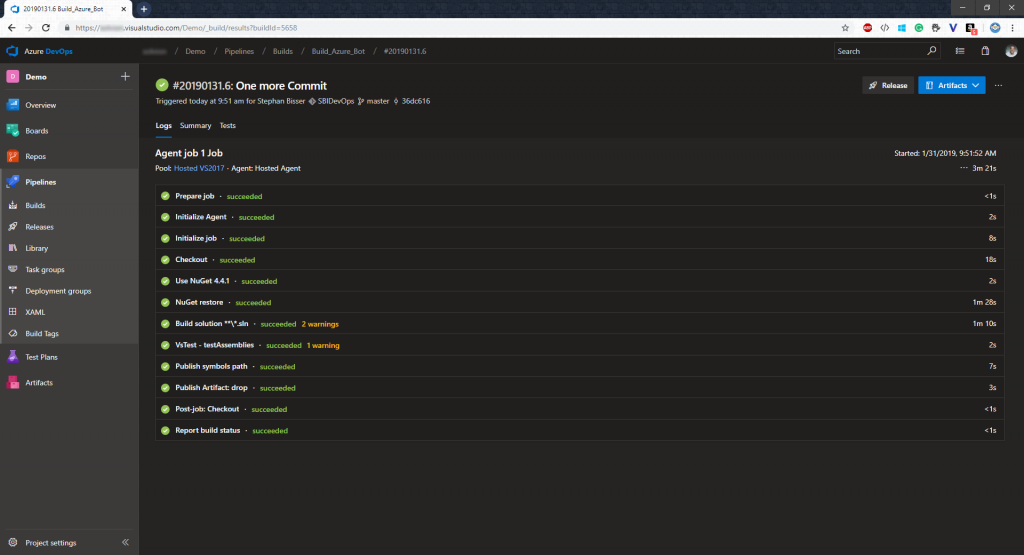The height and width of the screenshot is (555, 1024).
Task: Open commit 36dc616 link
Action: pos(415,101)
